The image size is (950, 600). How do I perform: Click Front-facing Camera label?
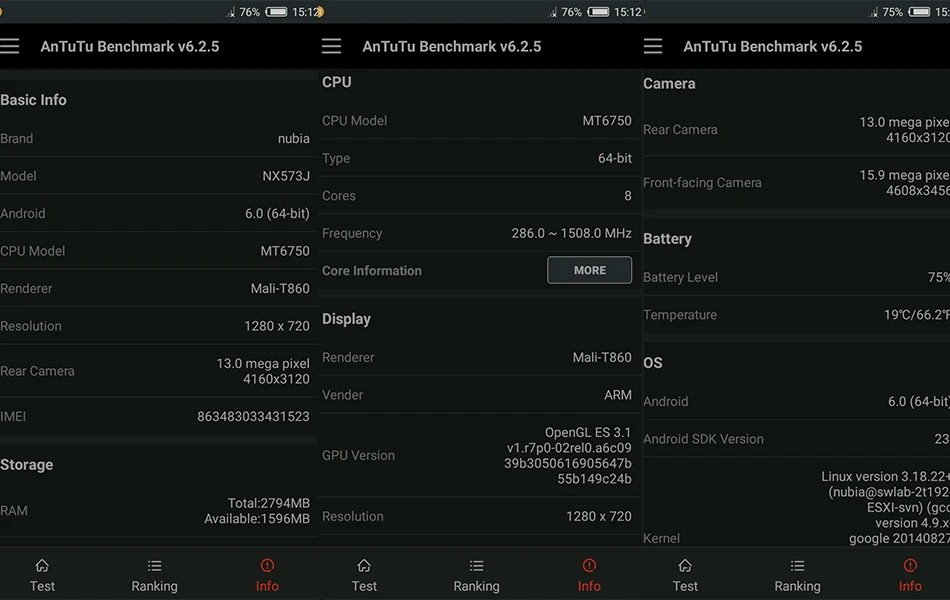pos(702,182)
